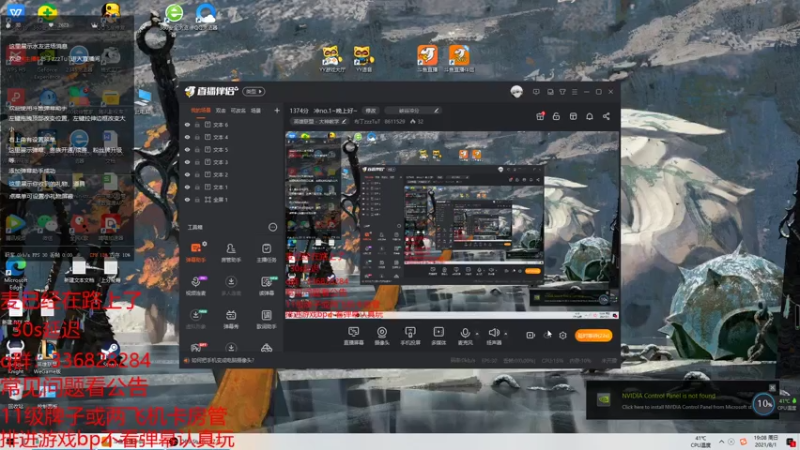
Task: Open the 弹幕助手 tool
Action: coord(196,253)
